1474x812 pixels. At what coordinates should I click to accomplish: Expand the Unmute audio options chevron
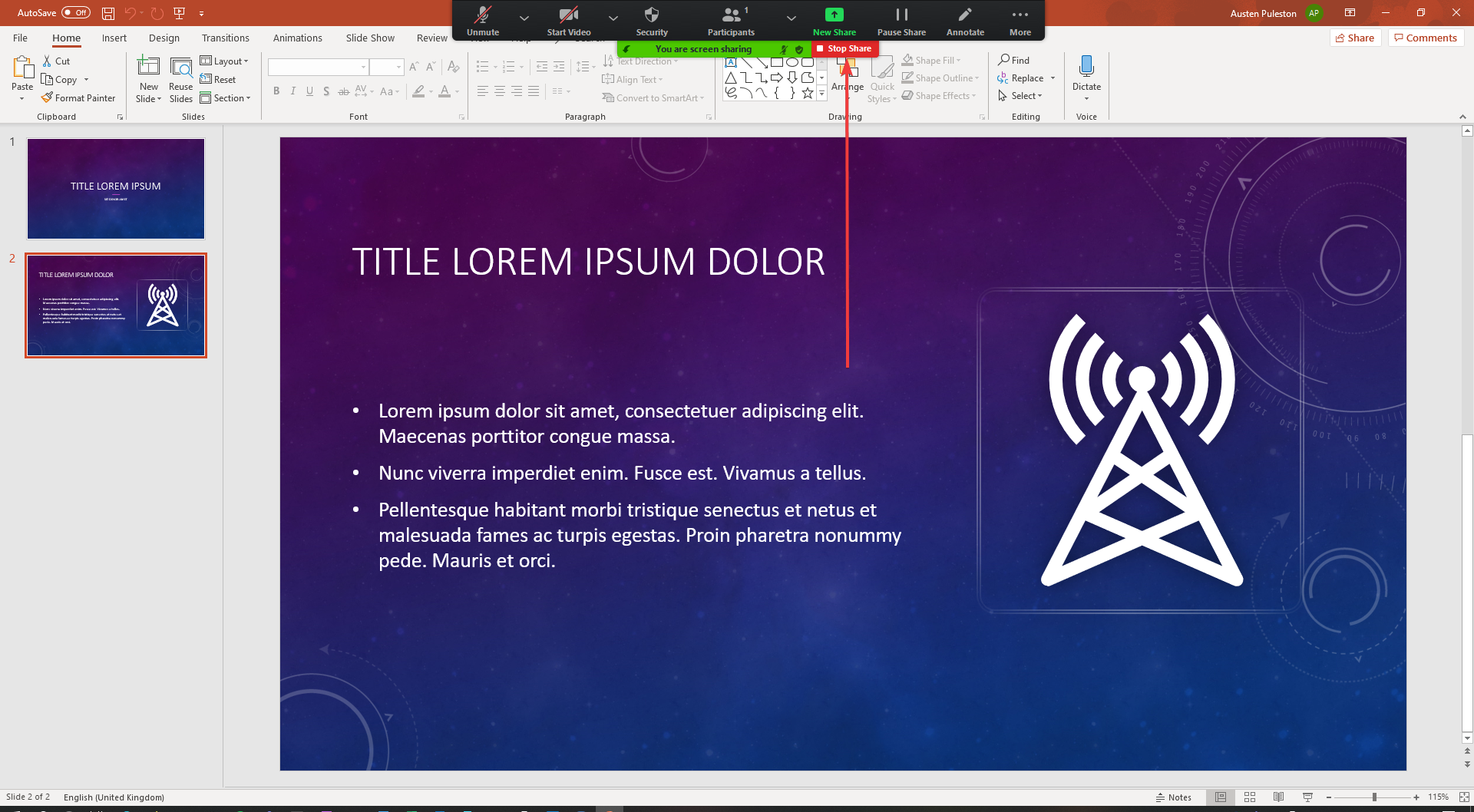524,18
